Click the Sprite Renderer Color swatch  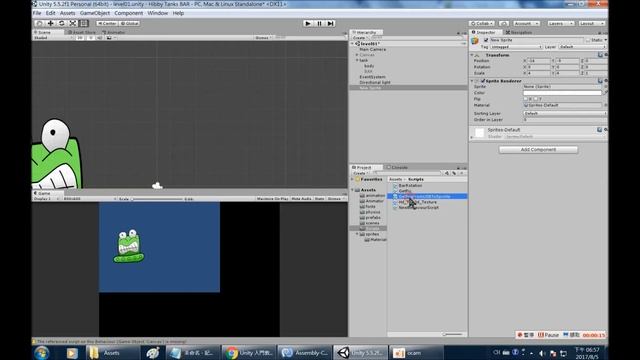[562, 93]
